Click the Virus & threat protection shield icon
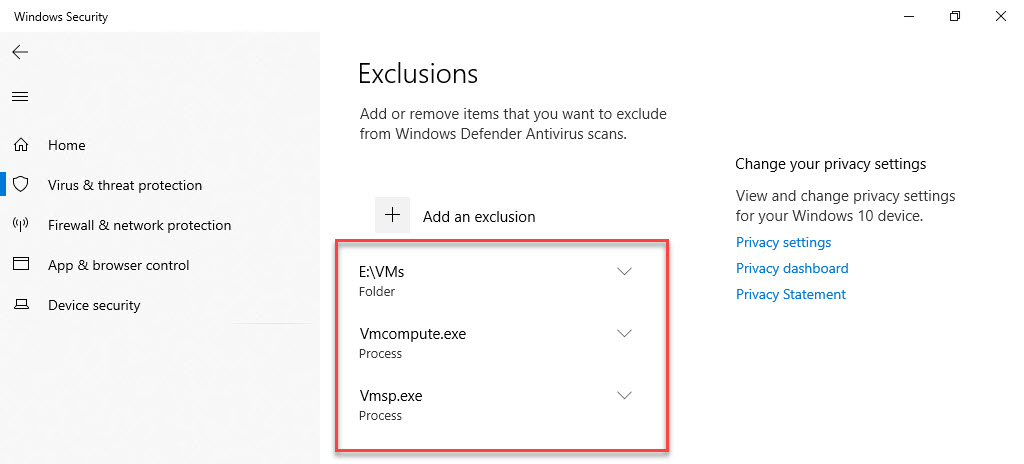1024x464 pixels. 20,185
